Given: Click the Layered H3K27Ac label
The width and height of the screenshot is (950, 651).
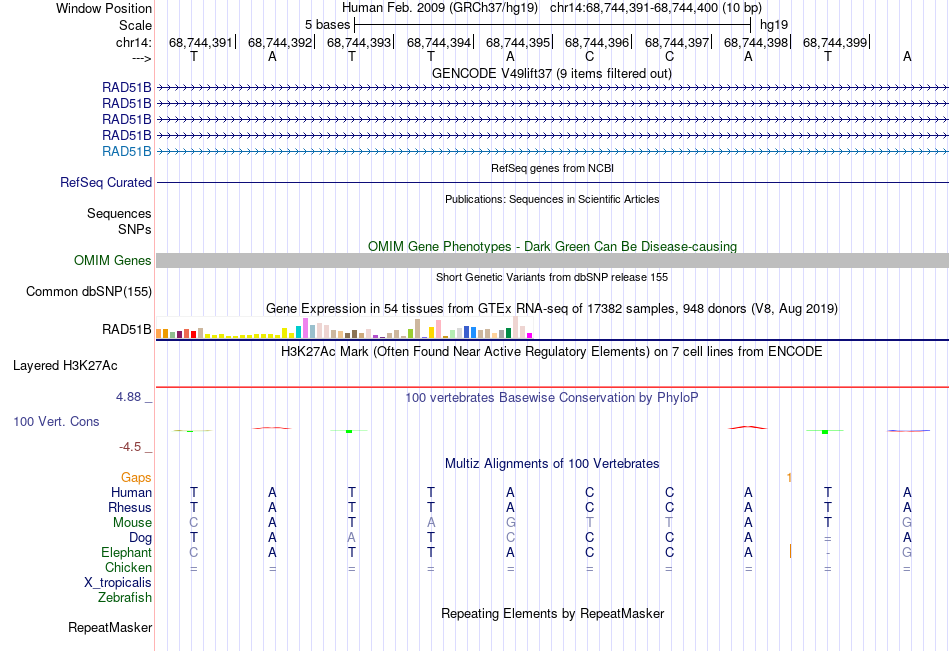Looking at the screenshot, I should (65, 366).
